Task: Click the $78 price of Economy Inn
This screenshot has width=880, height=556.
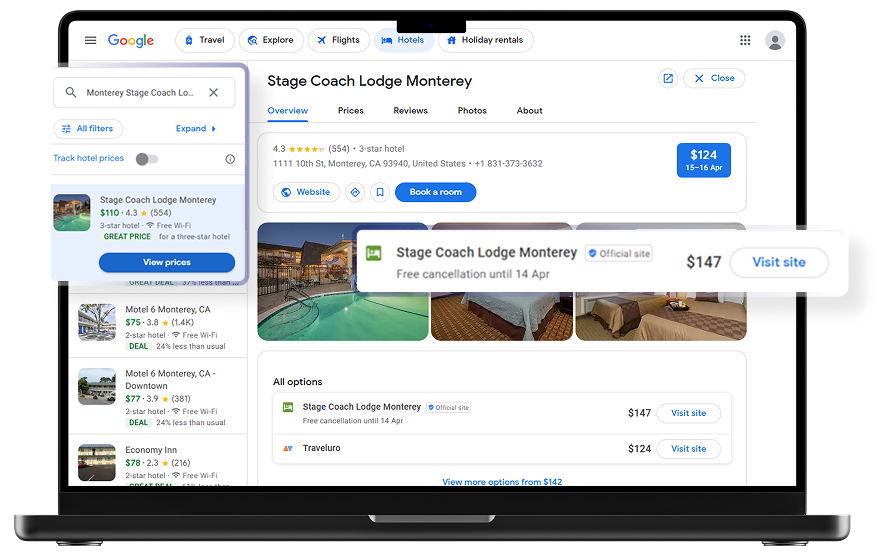Action: point(133,463)
